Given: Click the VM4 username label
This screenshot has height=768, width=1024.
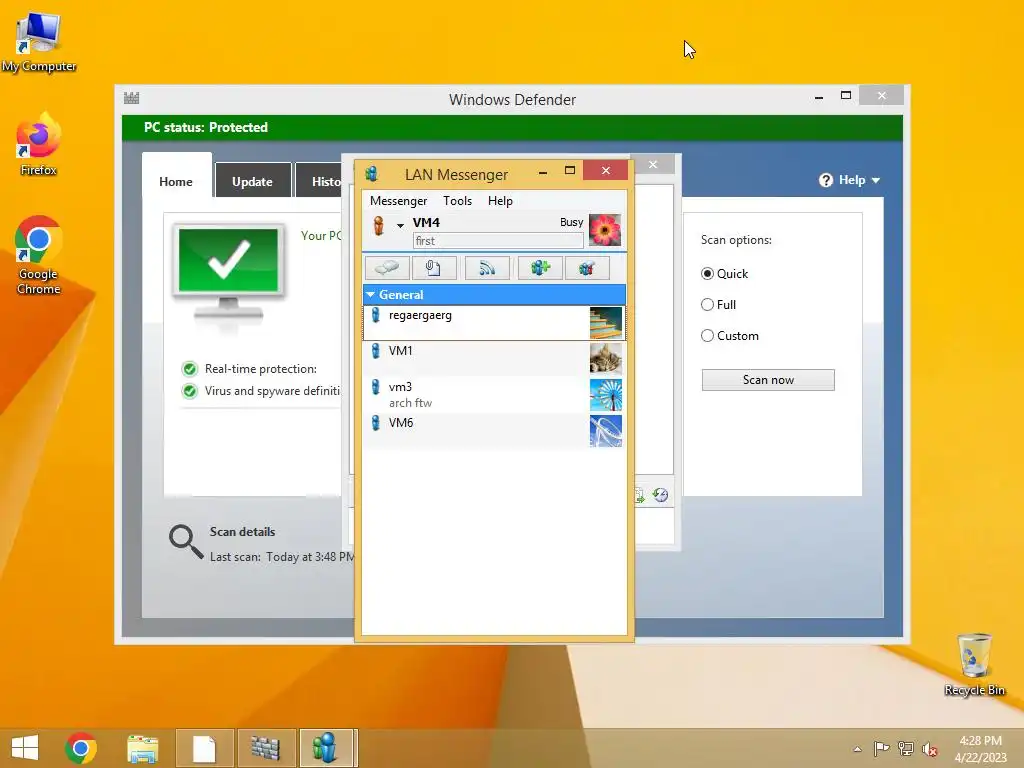Looking at the screenshot, I should tap(426, 223).
